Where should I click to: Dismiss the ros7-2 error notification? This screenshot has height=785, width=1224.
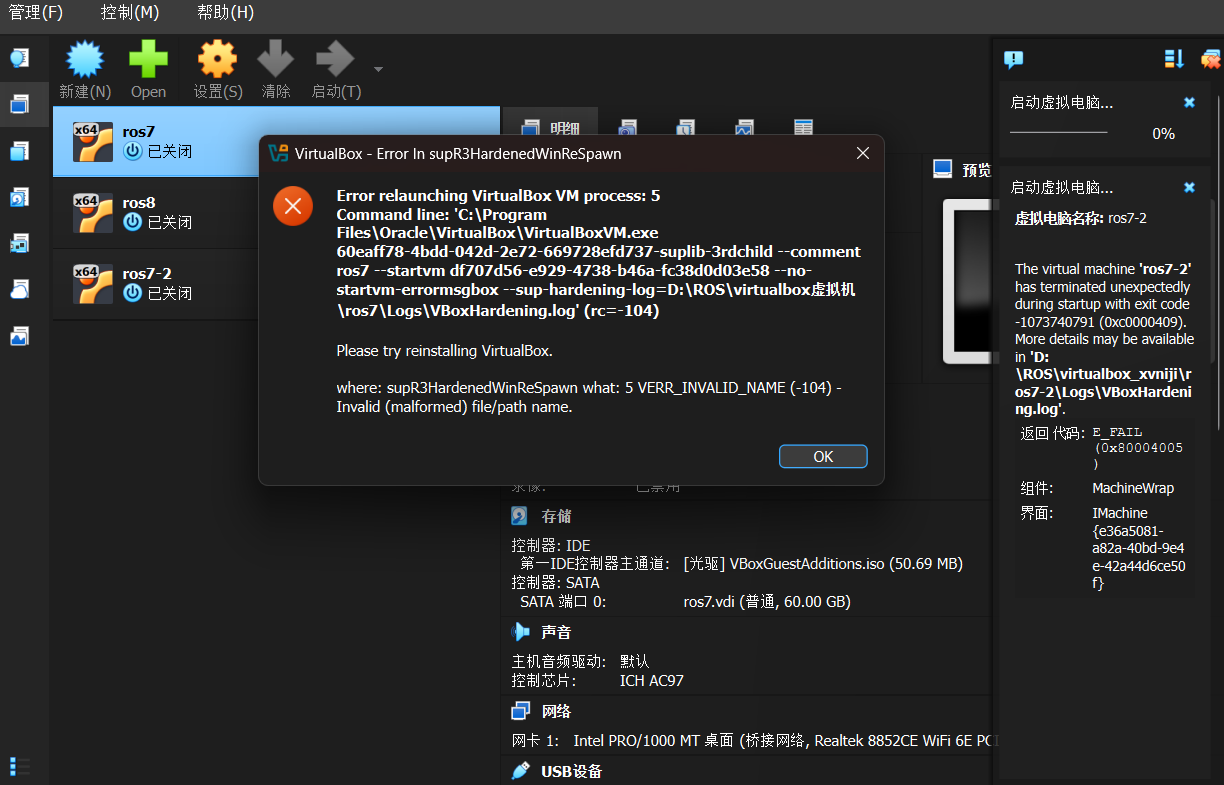pos(1189,187)
